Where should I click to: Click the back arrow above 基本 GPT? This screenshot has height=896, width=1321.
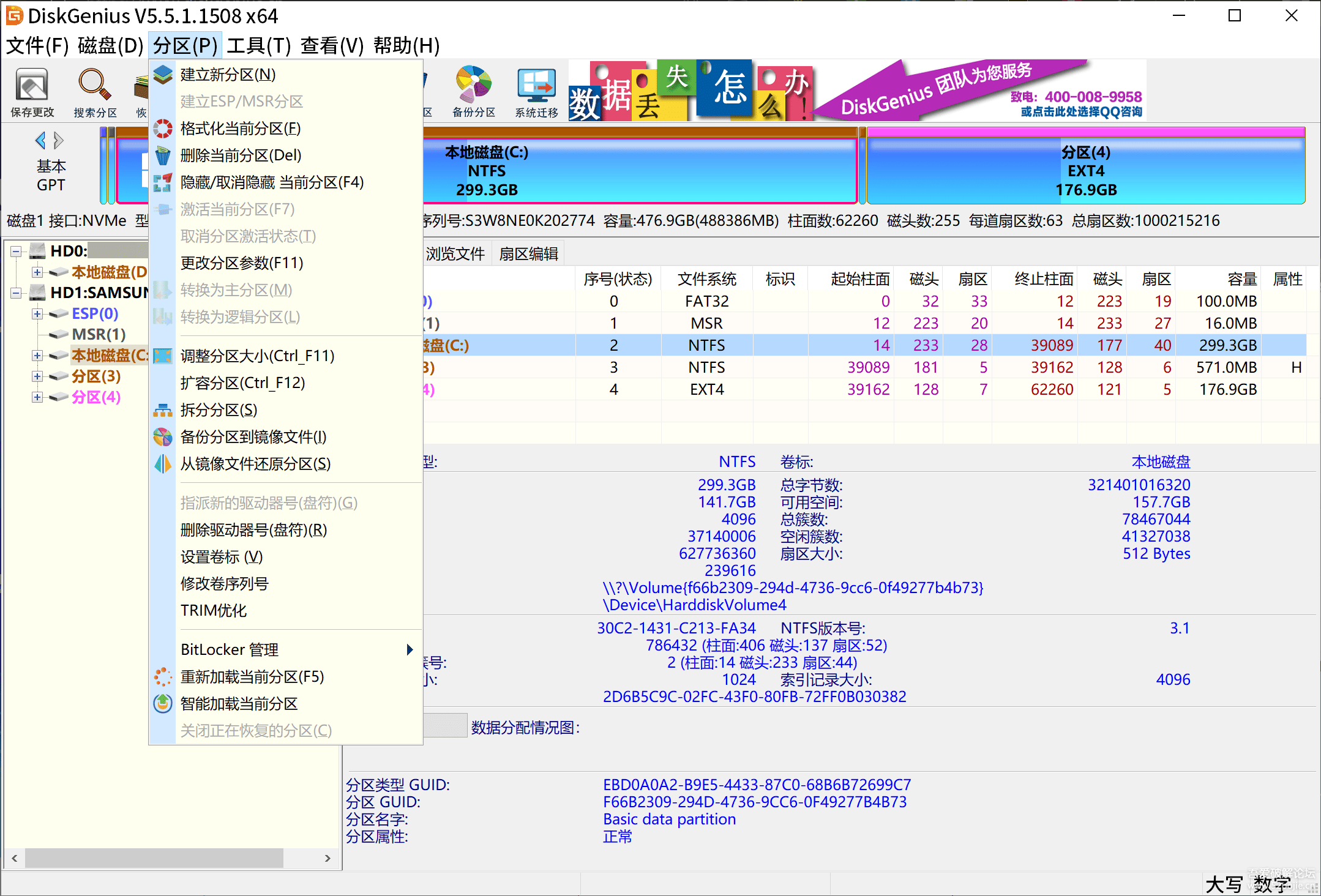(x=40, y=141)
